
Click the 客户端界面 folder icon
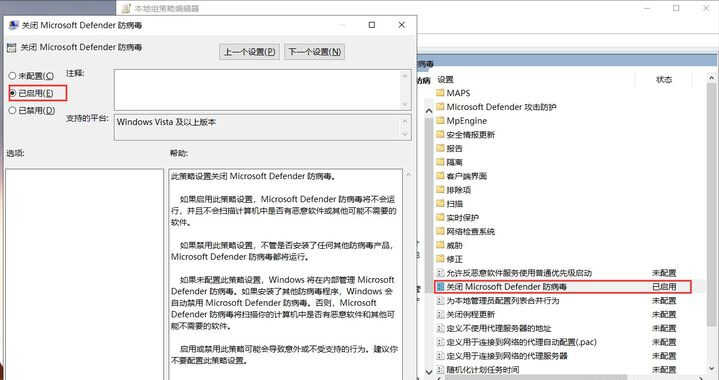tap(440, 176)
